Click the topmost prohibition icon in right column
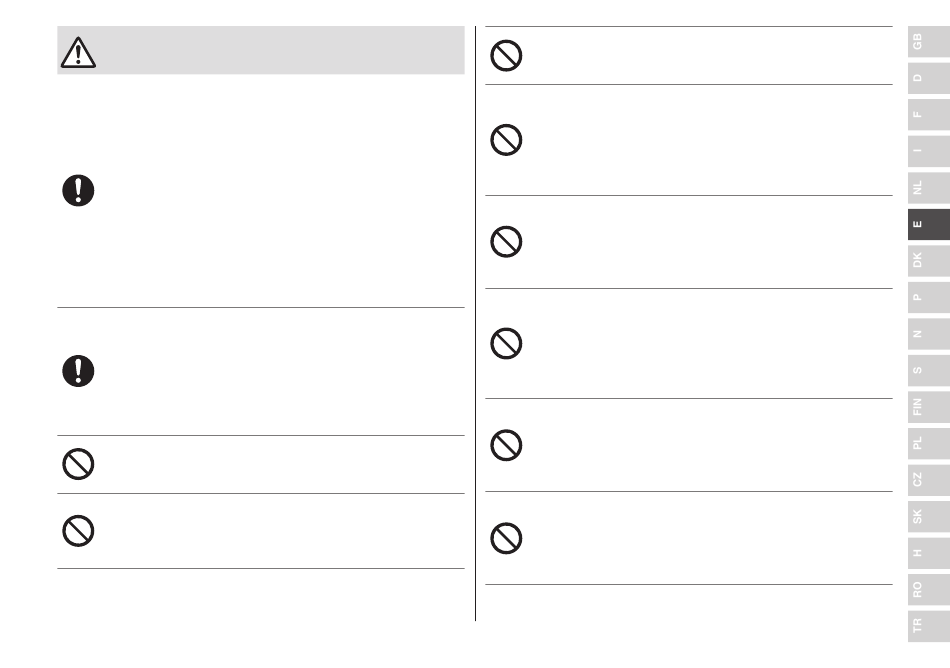This screenshot has width=950, height=668. coord(506,56)
